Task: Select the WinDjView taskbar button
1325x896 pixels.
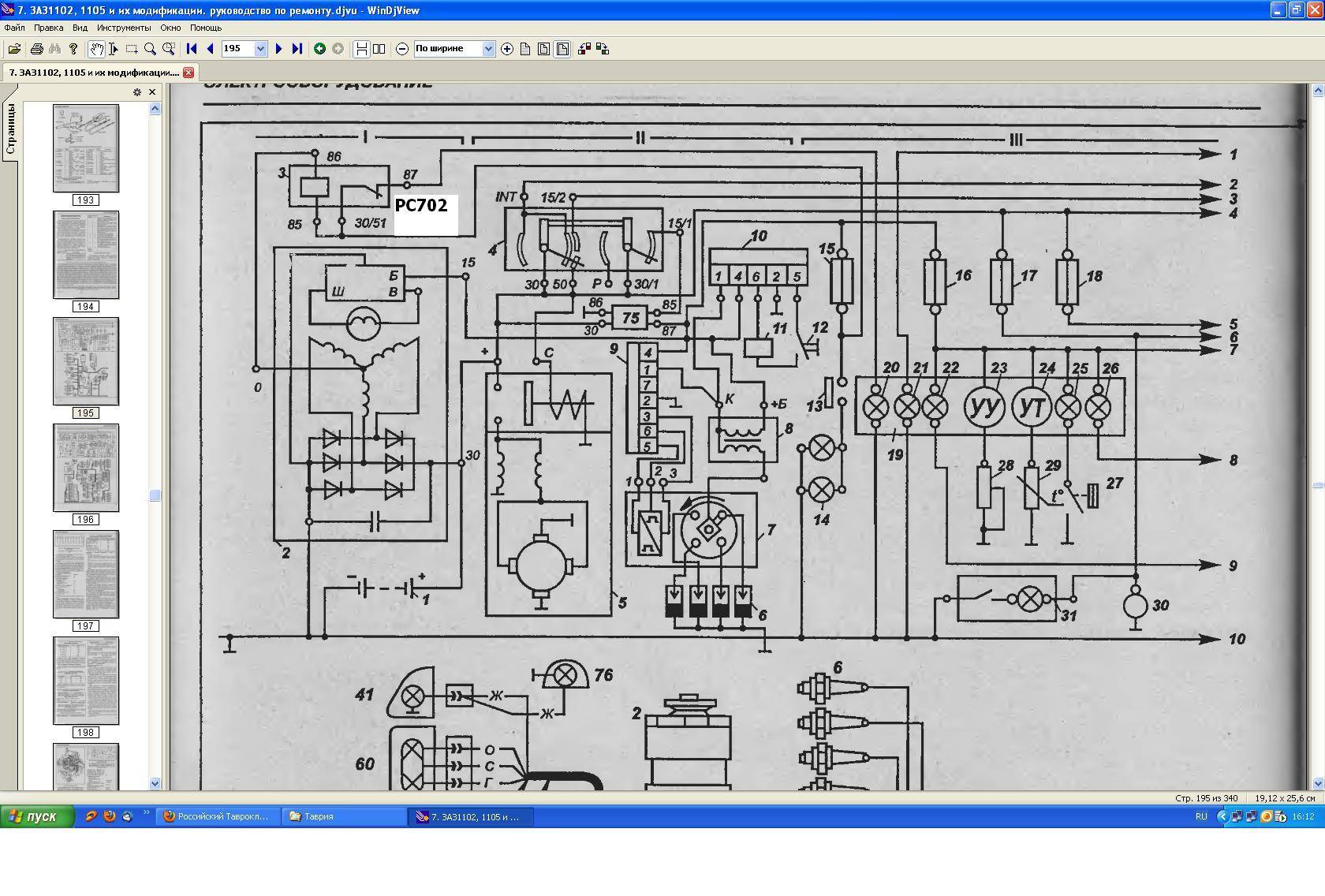Action: coord(471,816)
